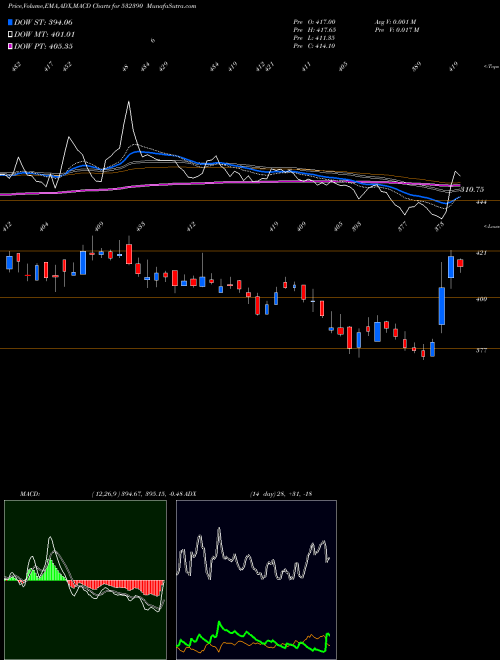Click the 'Avg V: 0.001 M' volume text
This screenshot has width=500, height=660.
coord(395,22)
